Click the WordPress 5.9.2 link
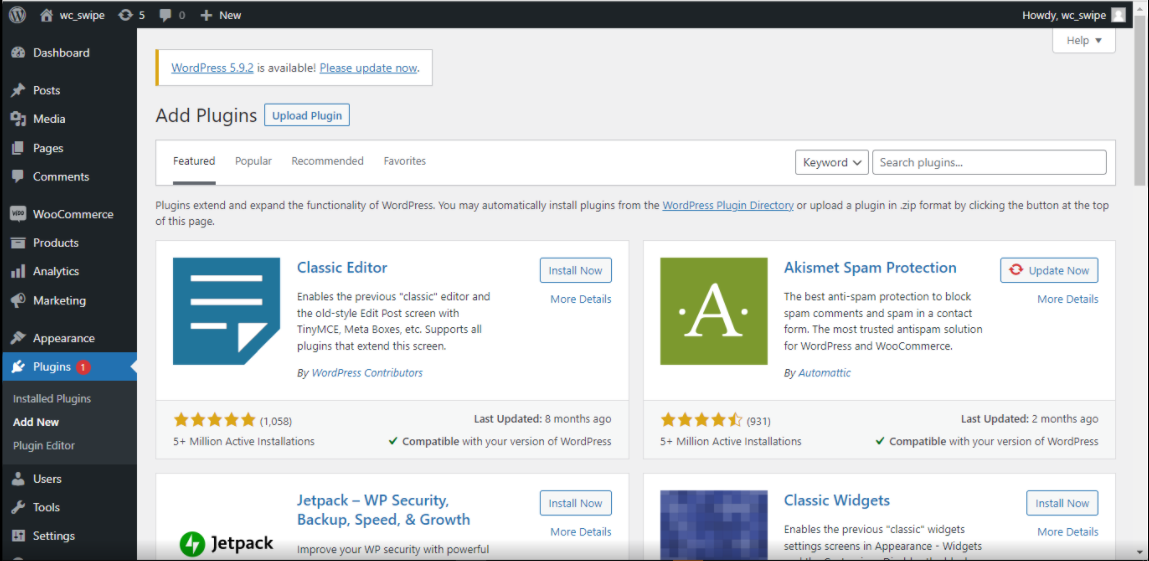The height and width of the screenshot is (561, 1149). tap(212, 68)
